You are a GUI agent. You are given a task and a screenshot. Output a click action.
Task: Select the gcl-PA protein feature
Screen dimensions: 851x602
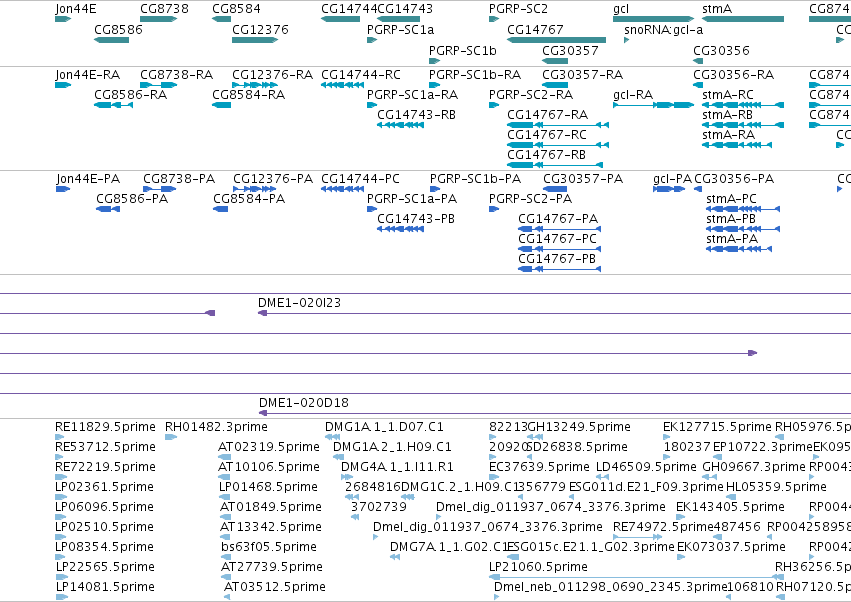coord(669,189)
